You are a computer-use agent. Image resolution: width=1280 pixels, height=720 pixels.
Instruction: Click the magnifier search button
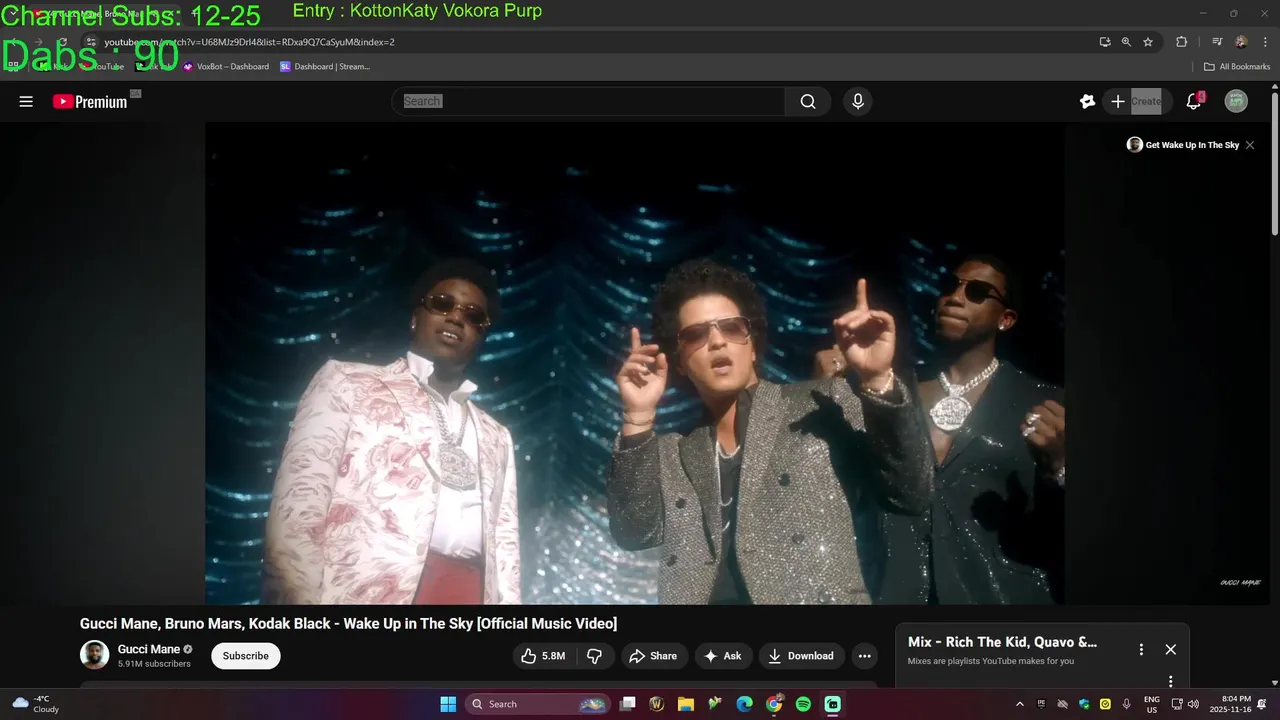click(x=808, y=101)
